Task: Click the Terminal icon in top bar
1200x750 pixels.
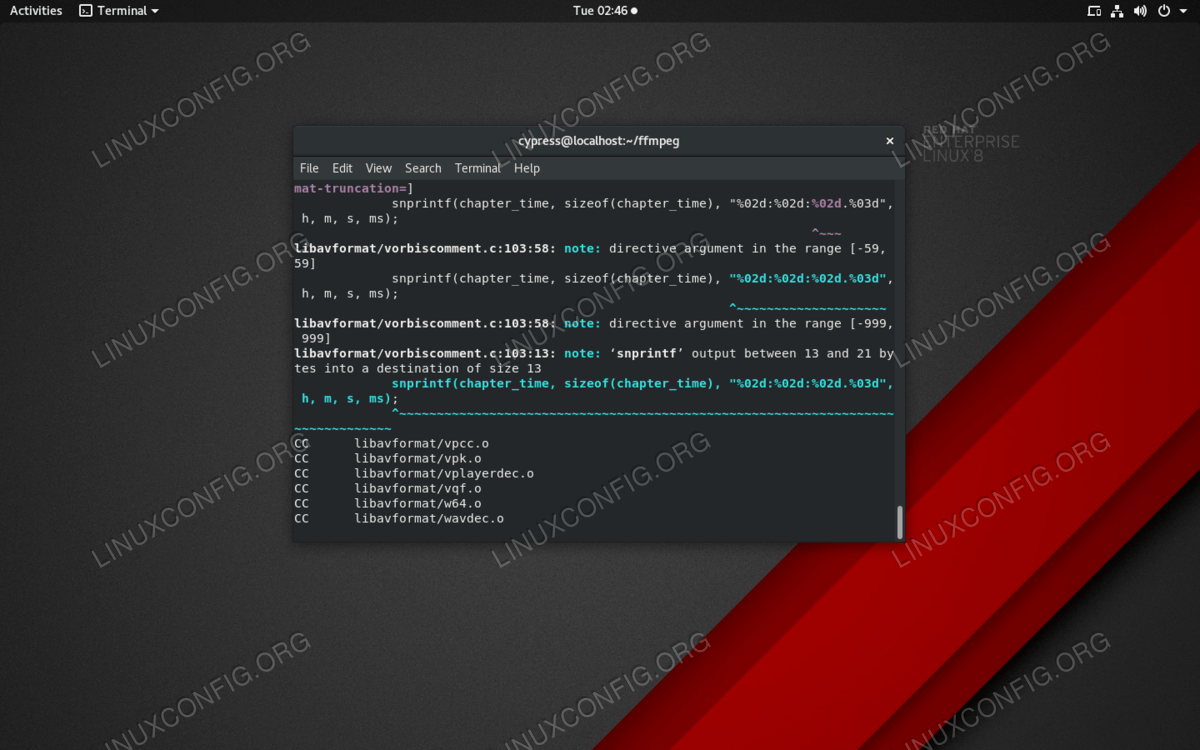Action: click(x=86, y=11)
